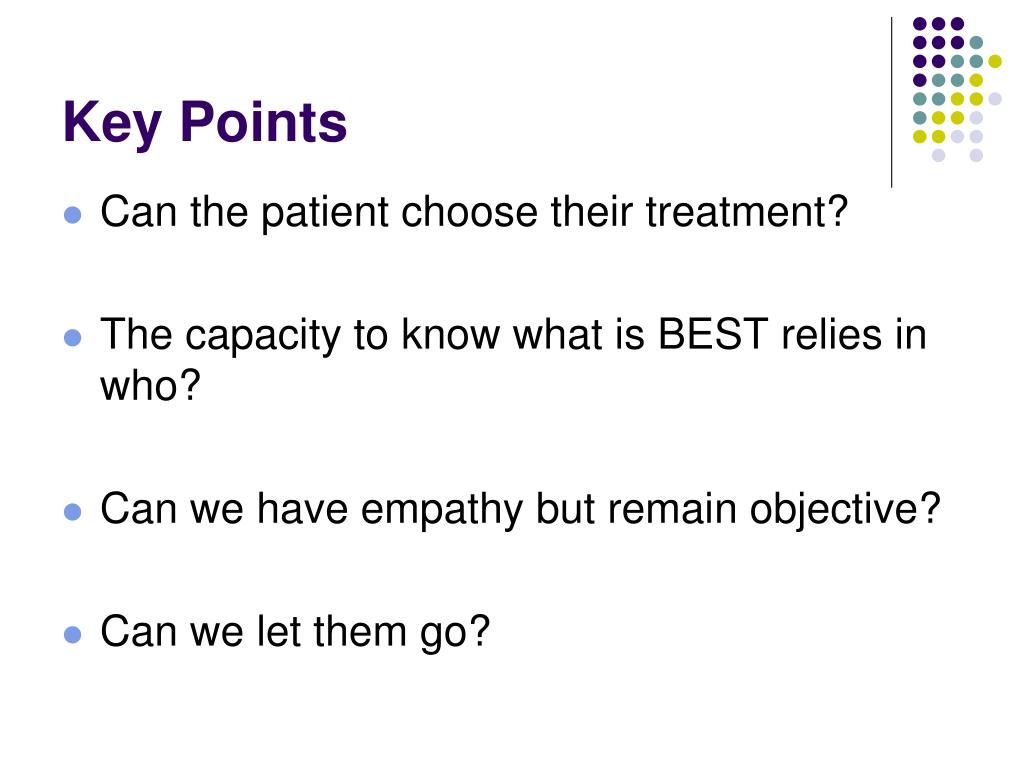Image resolution: width=1024 pixels, height=768 pixels.
Task: Click the word 'who?' on the wrapped line
Action: [x=150, y=386]
